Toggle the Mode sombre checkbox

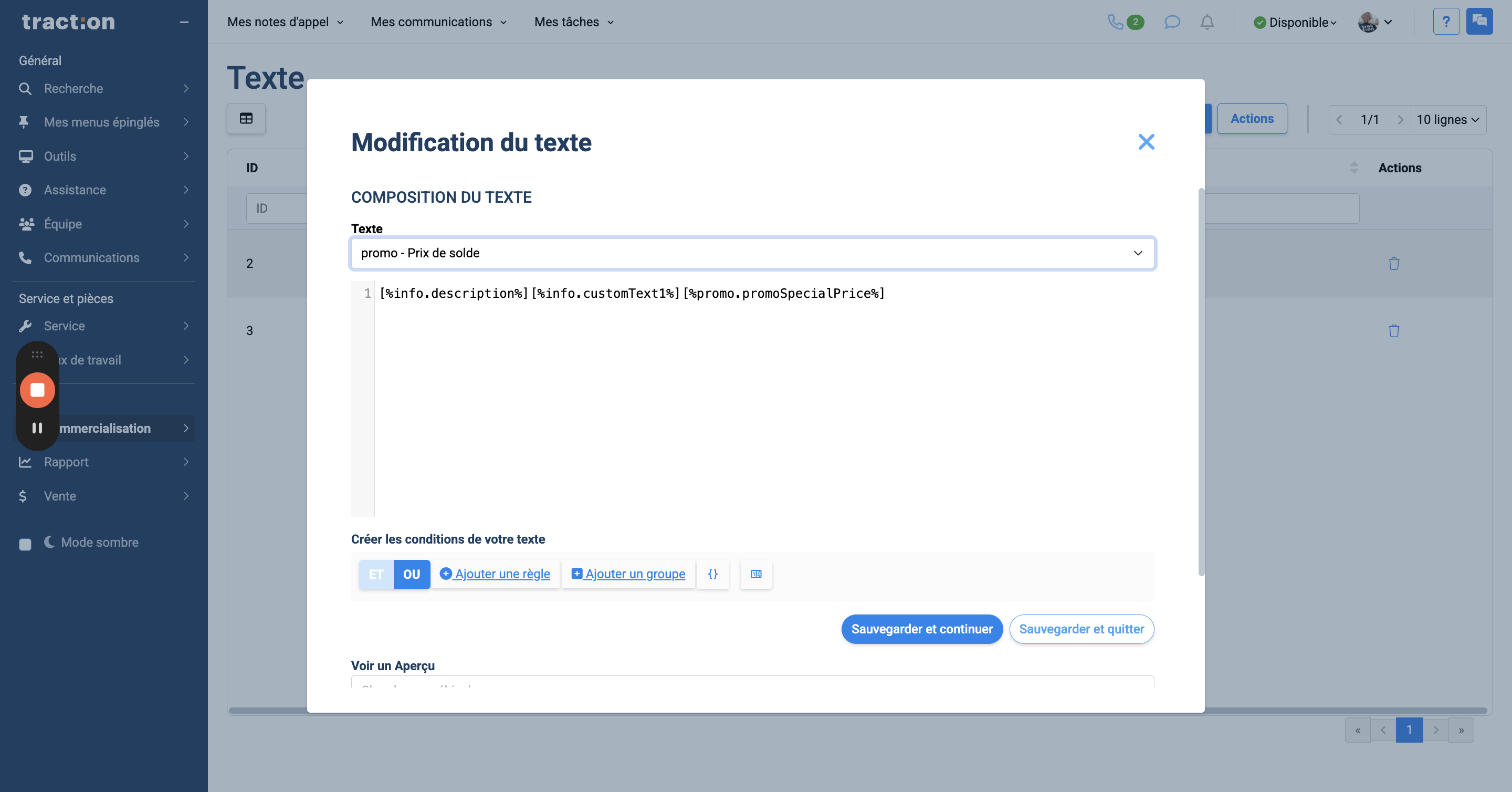[25, 544]
